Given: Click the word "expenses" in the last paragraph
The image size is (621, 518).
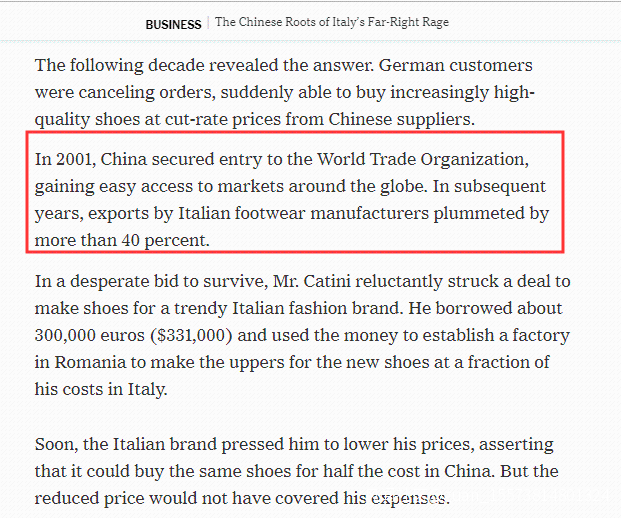Looking at the screenshot, I should (409, 498).
